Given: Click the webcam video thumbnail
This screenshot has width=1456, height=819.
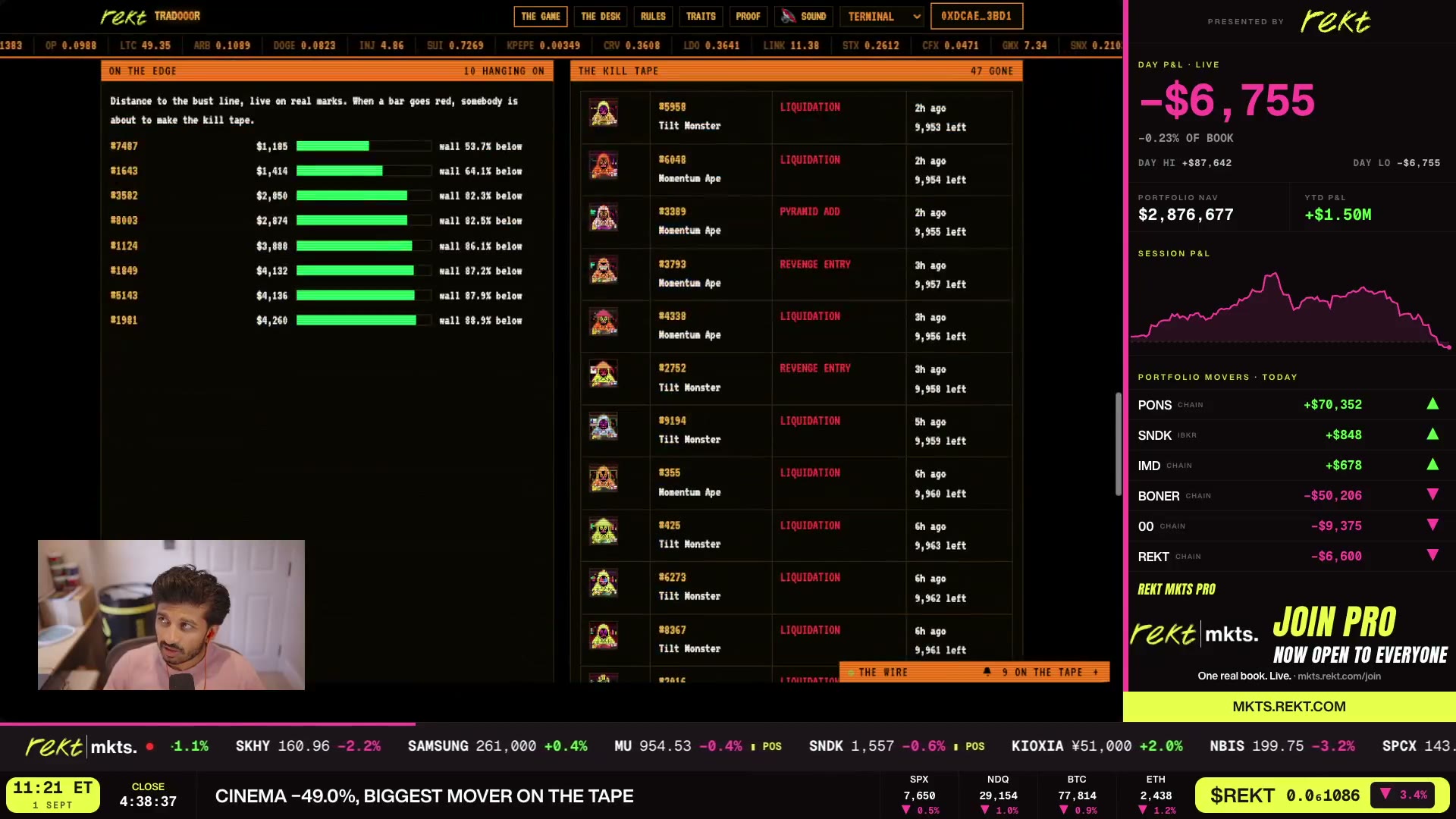Looking at the screenshot, I should (171, 615).
